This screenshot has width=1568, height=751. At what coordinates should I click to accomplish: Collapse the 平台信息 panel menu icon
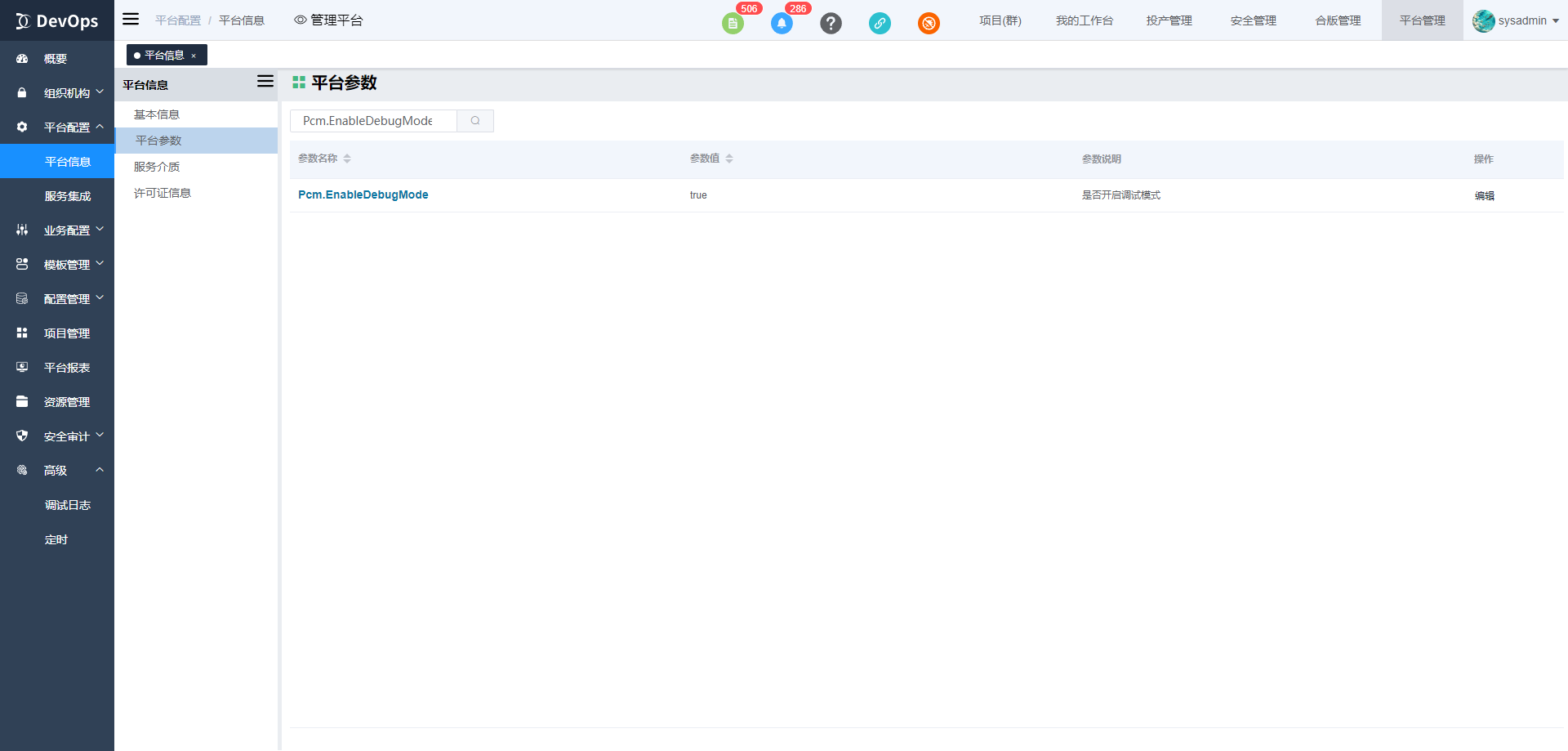[265, 82]
